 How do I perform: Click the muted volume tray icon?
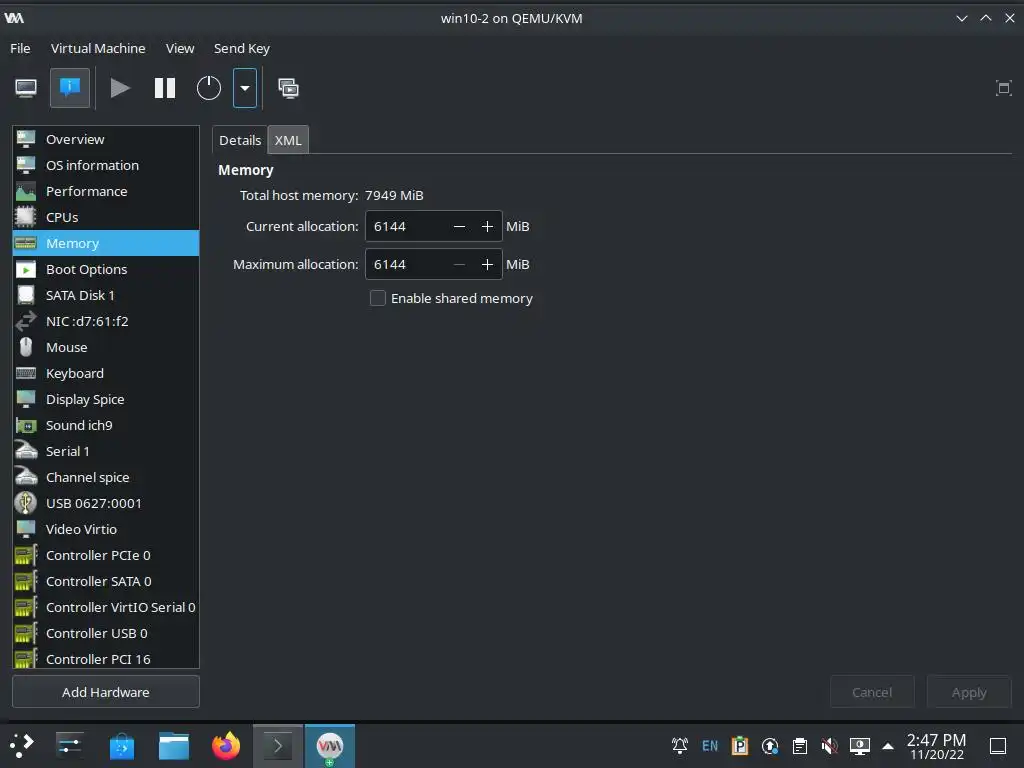coord(829,745)
